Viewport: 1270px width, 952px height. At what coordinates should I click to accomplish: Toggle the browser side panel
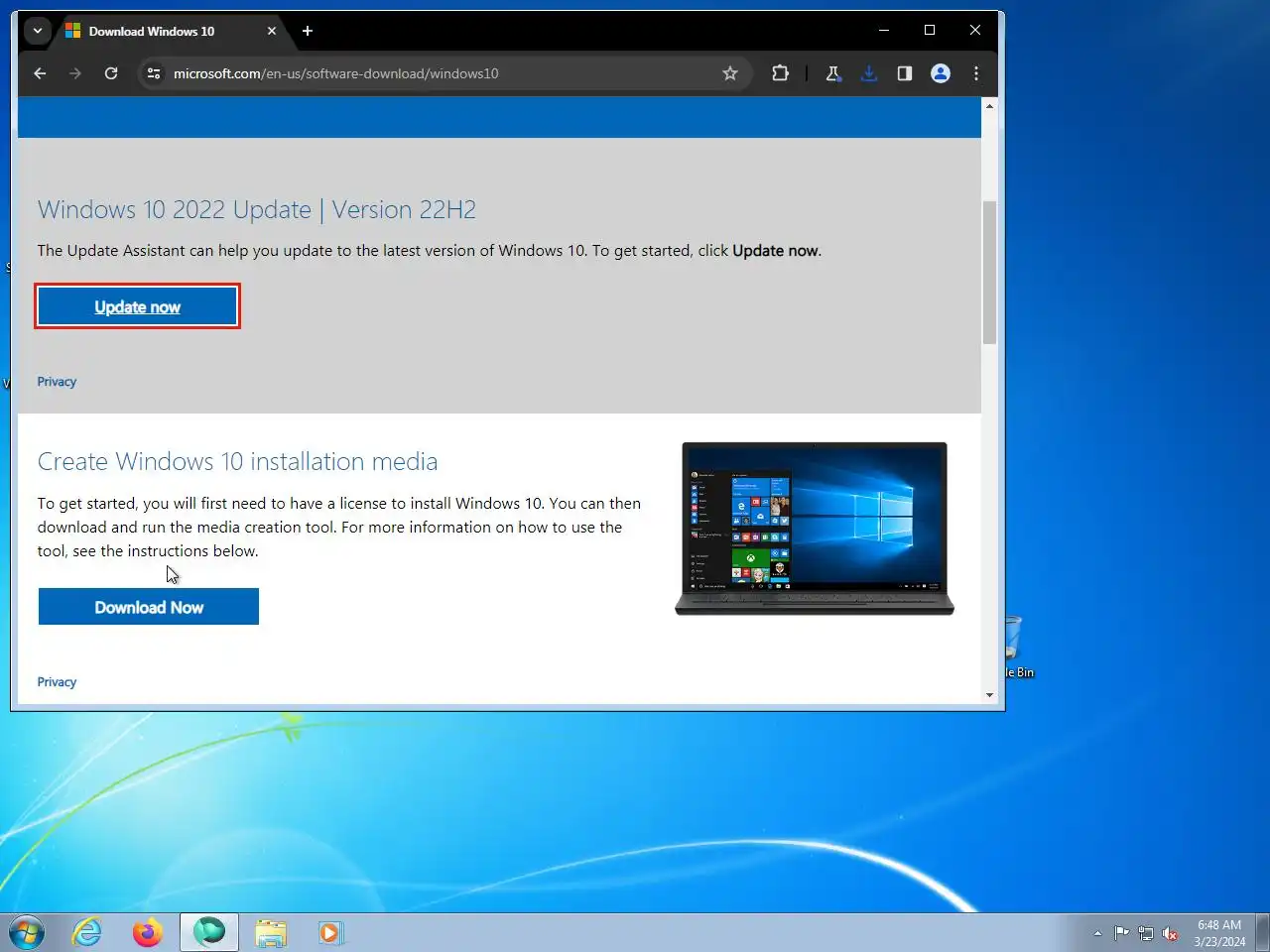[905, 73]
